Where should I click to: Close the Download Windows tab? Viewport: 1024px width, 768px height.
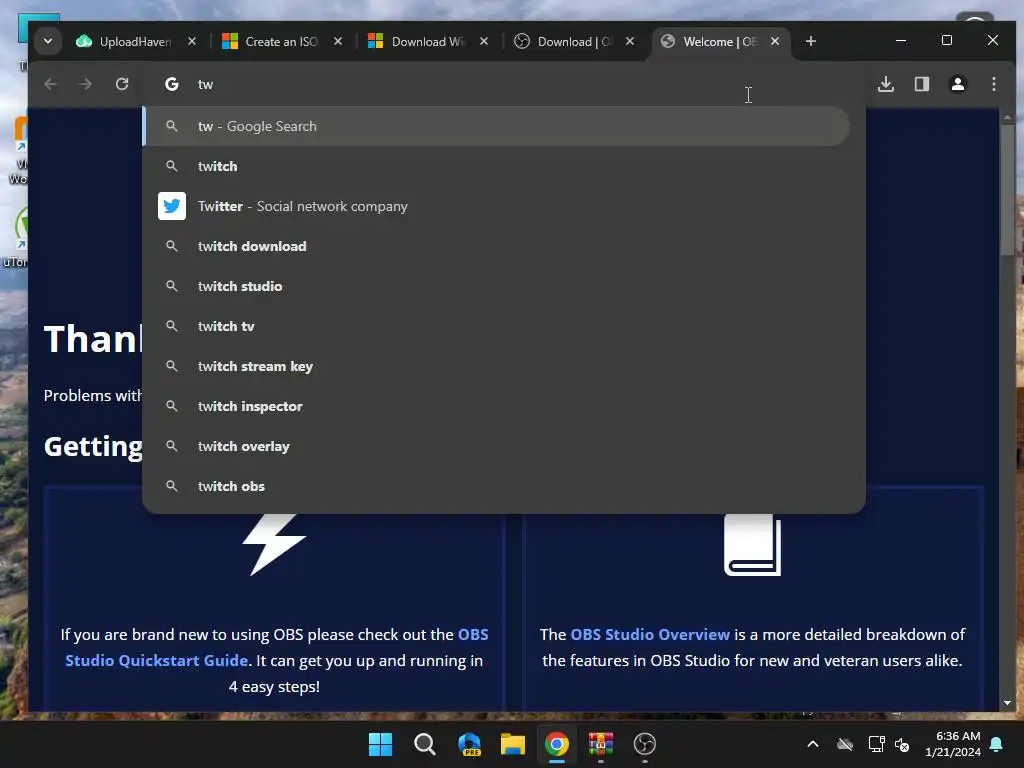pyautogui.click(x=484, y=41)
